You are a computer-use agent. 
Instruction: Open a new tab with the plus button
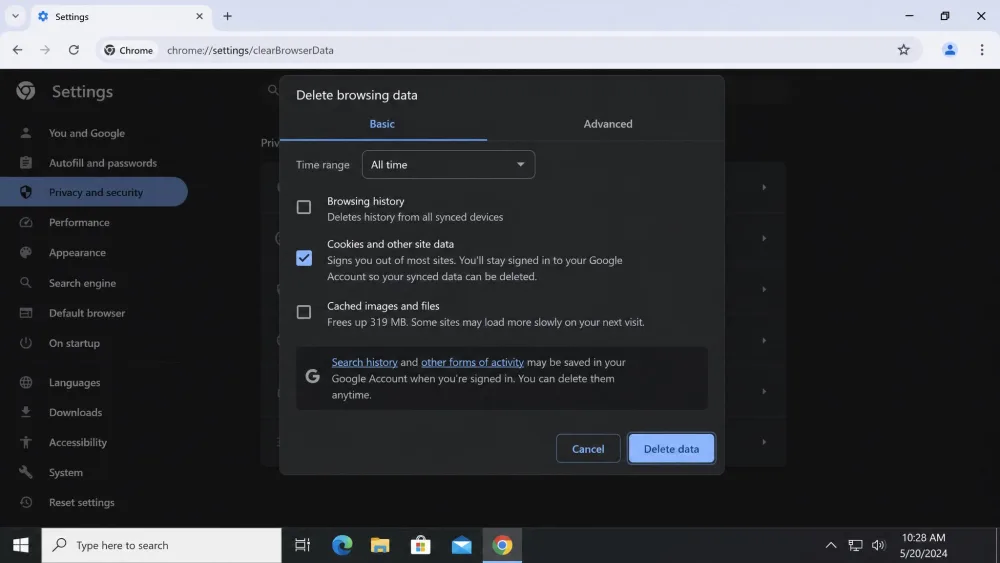pyautogui.click(x=228, y=16)
